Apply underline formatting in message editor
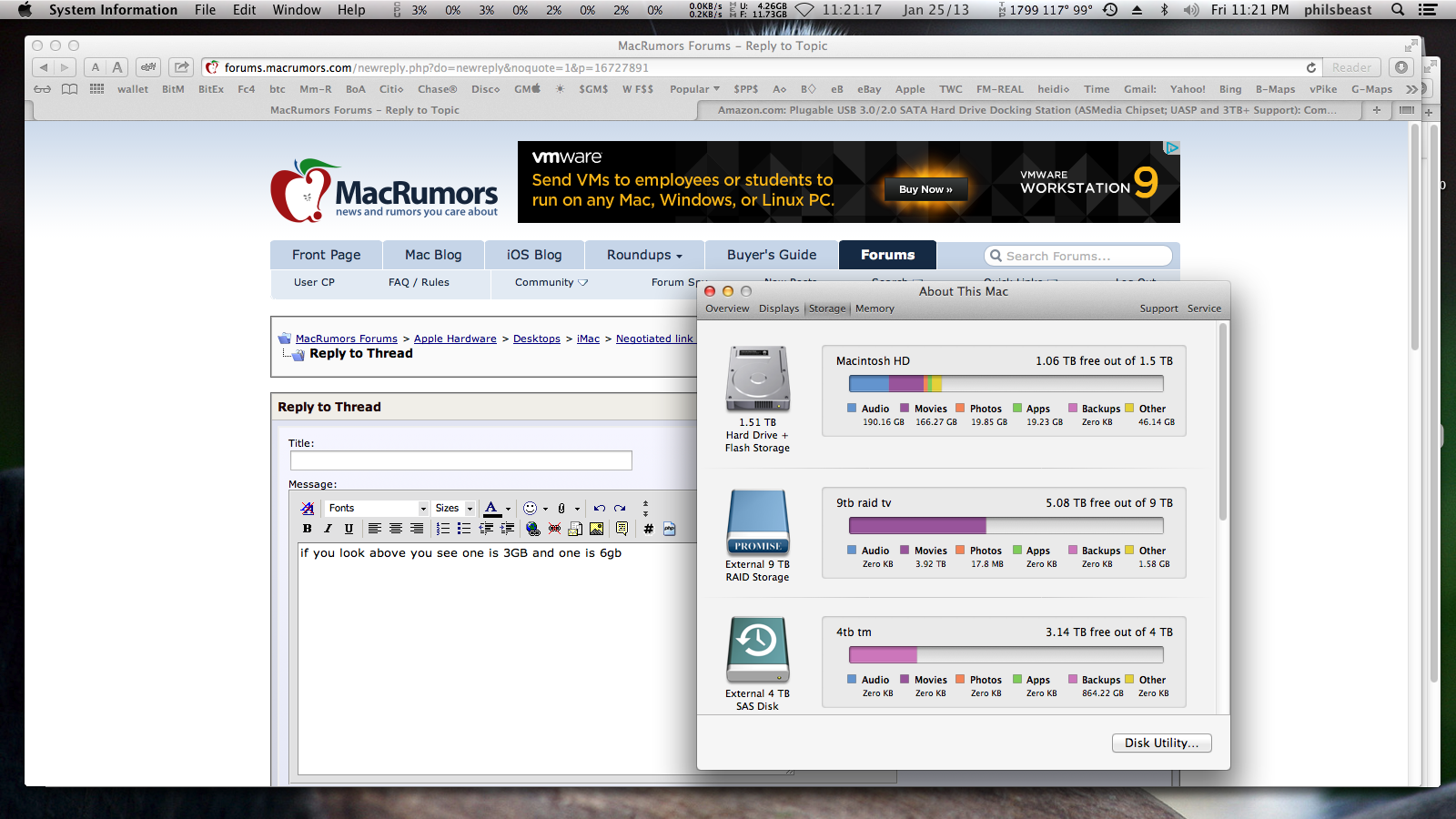The height and width of the screenshot is (819, 1456). point(349,529)
